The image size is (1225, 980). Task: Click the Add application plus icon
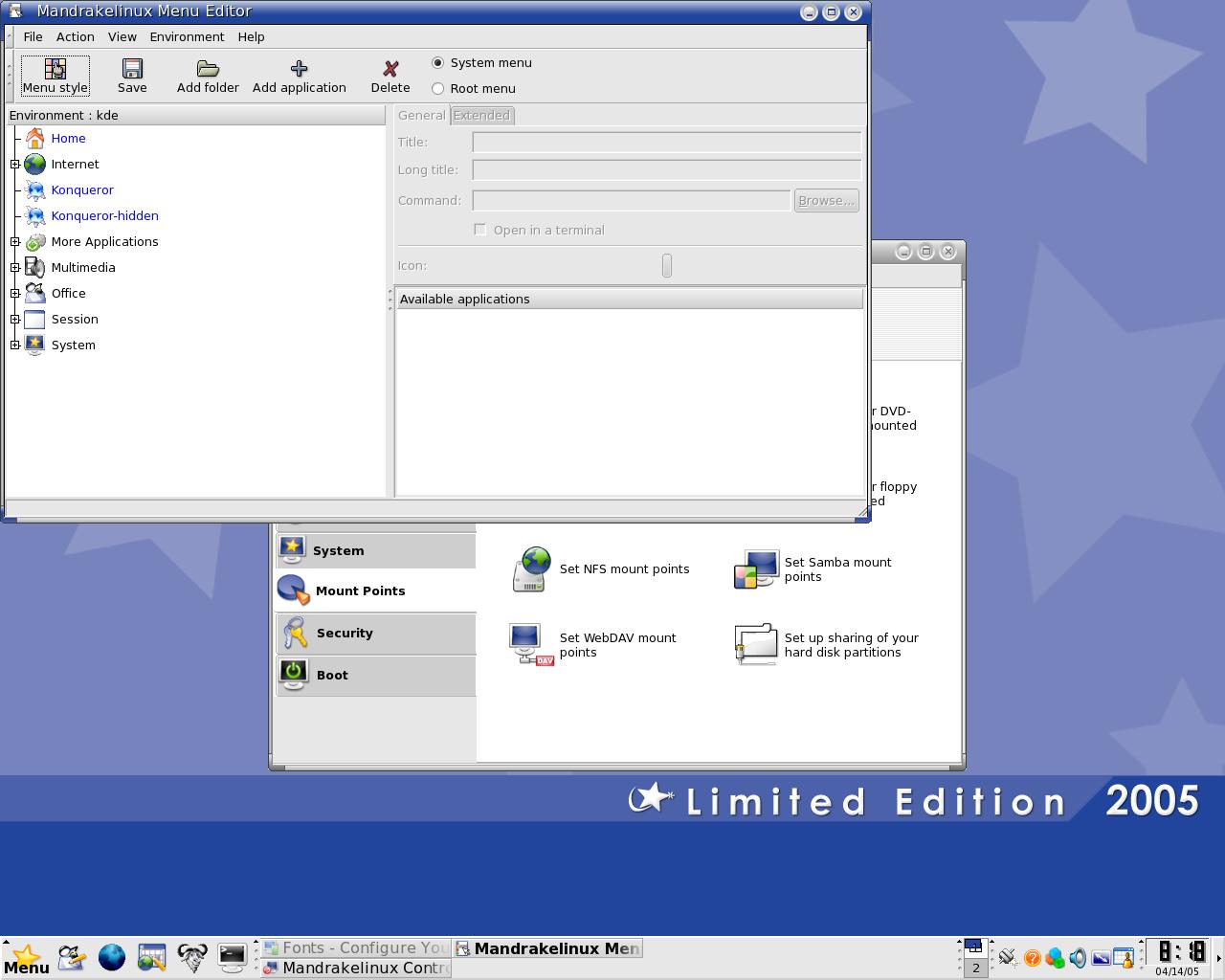[299, 68]
